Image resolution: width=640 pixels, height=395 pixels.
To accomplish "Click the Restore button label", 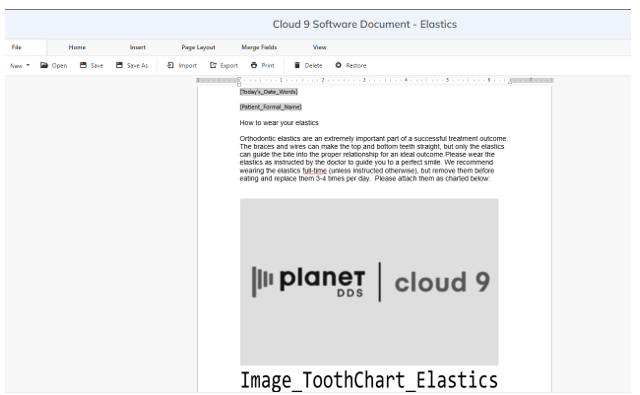I will (x=356, y=66).
